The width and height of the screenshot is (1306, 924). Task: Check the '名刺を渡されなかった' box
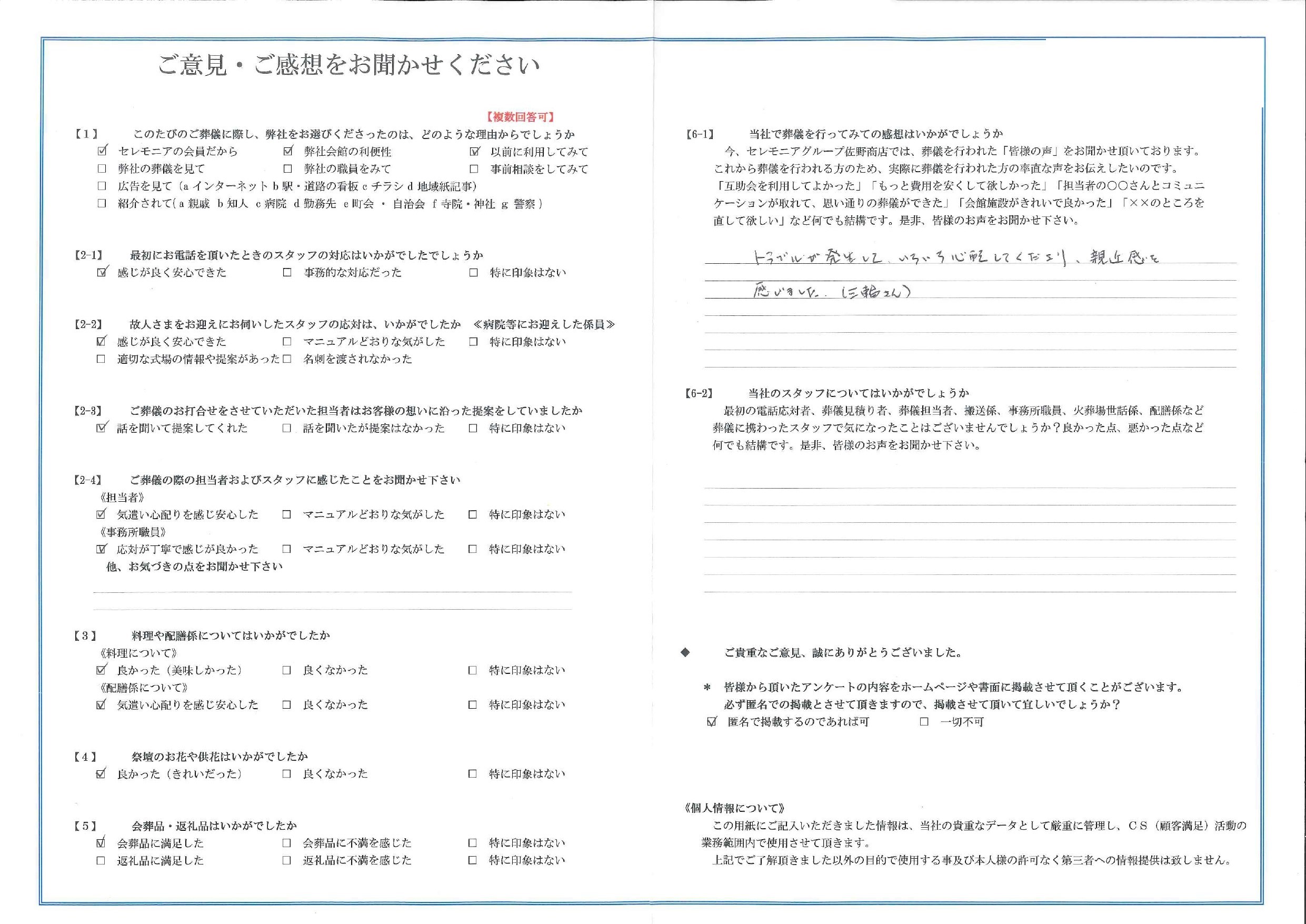pyautogui.click(x=287, y=359)
